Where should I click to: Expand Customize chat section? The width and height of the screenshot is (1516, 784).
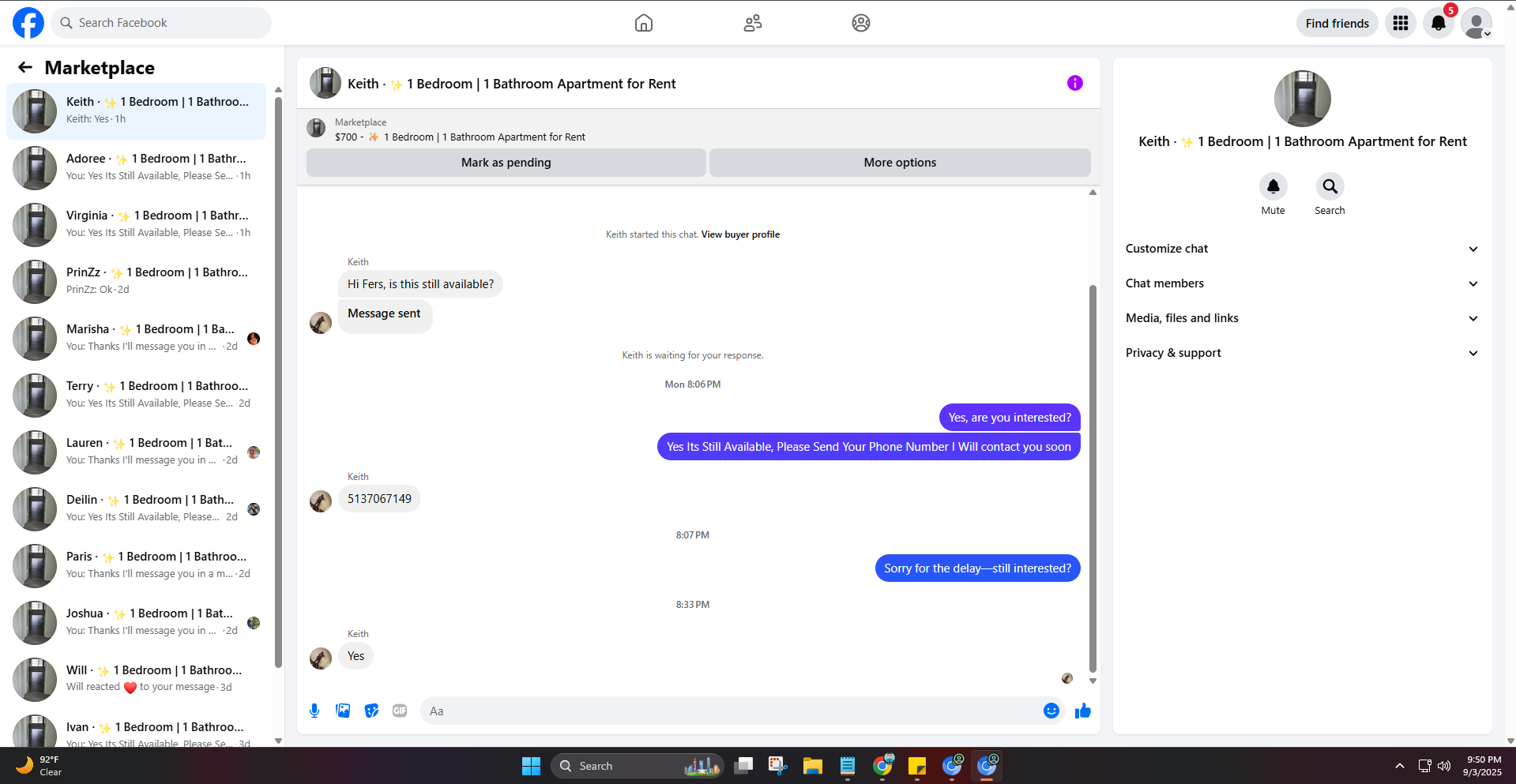1302,249
